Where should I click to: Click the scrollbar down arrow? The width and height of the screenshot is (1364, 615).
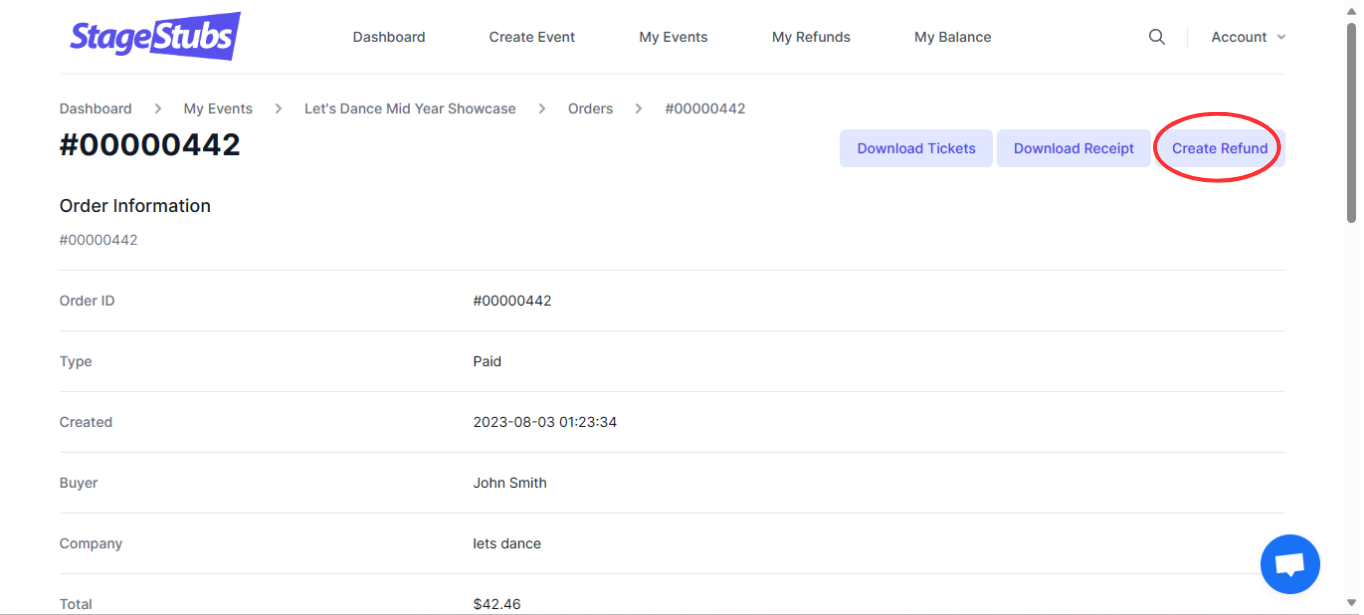[1352, 606]
